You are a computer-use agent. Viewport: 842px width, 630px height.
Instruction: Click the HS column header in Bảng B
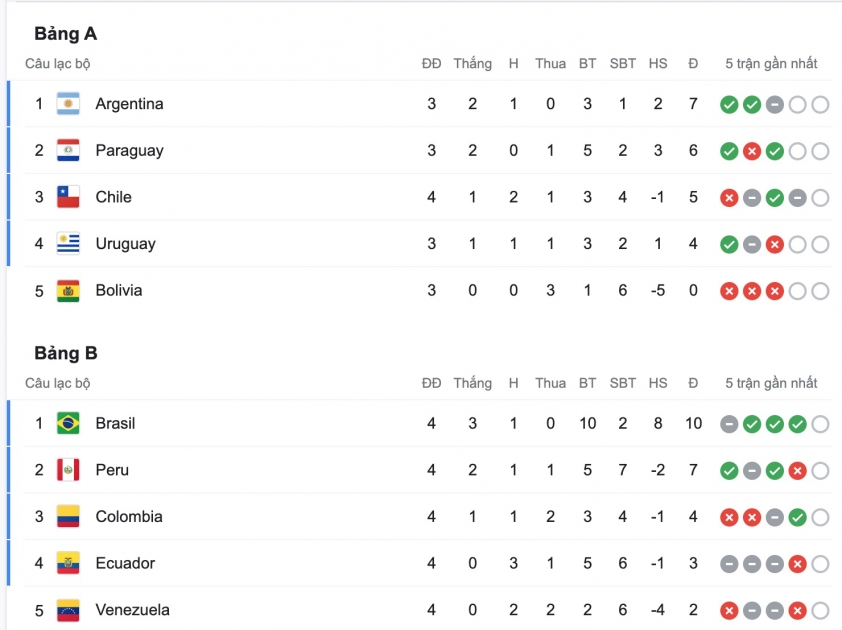(x=657, y=383)
